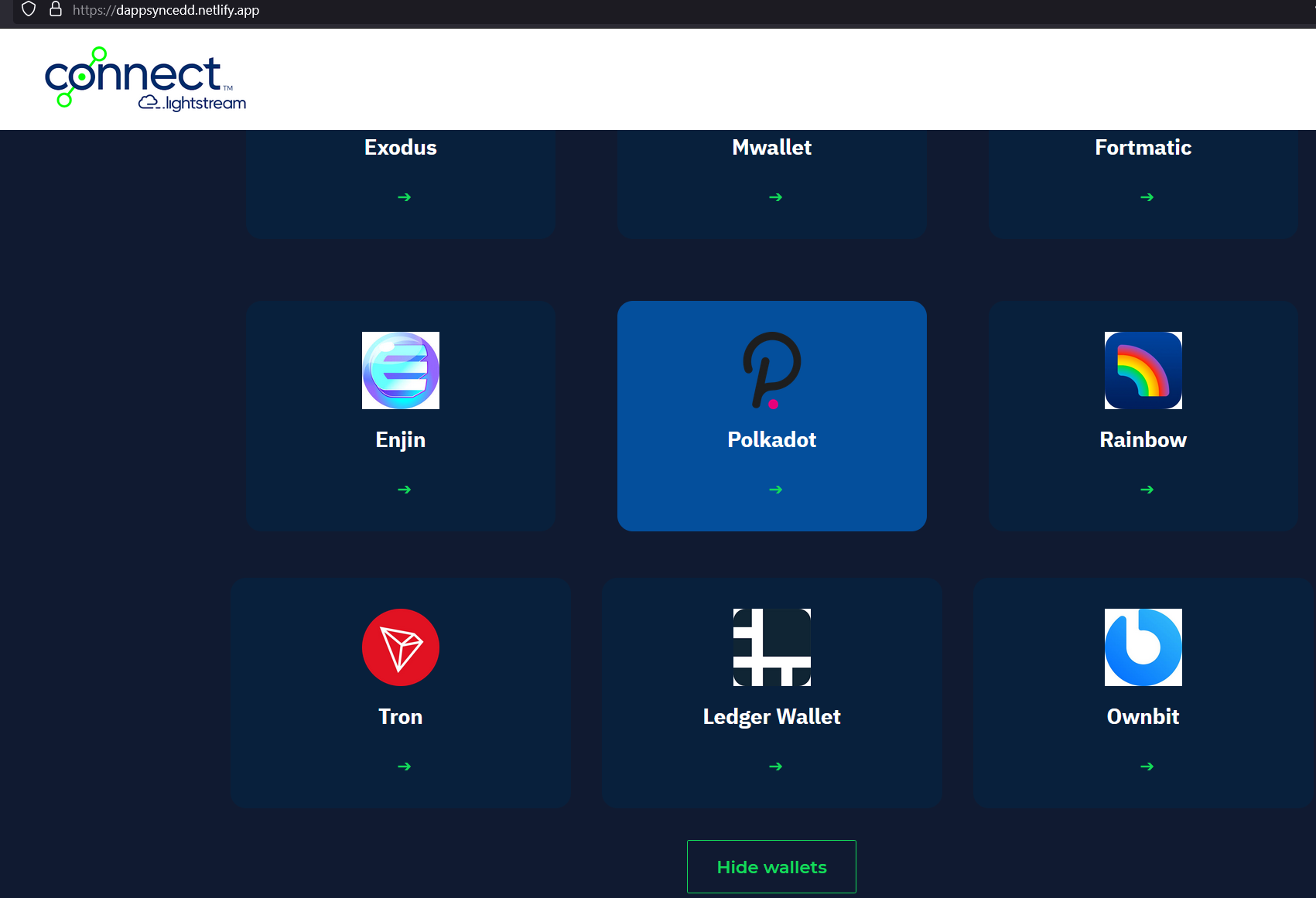Click the Polkadot logo
The height and width of the screenshot is (898, 1316).
[x=771, y=370]
